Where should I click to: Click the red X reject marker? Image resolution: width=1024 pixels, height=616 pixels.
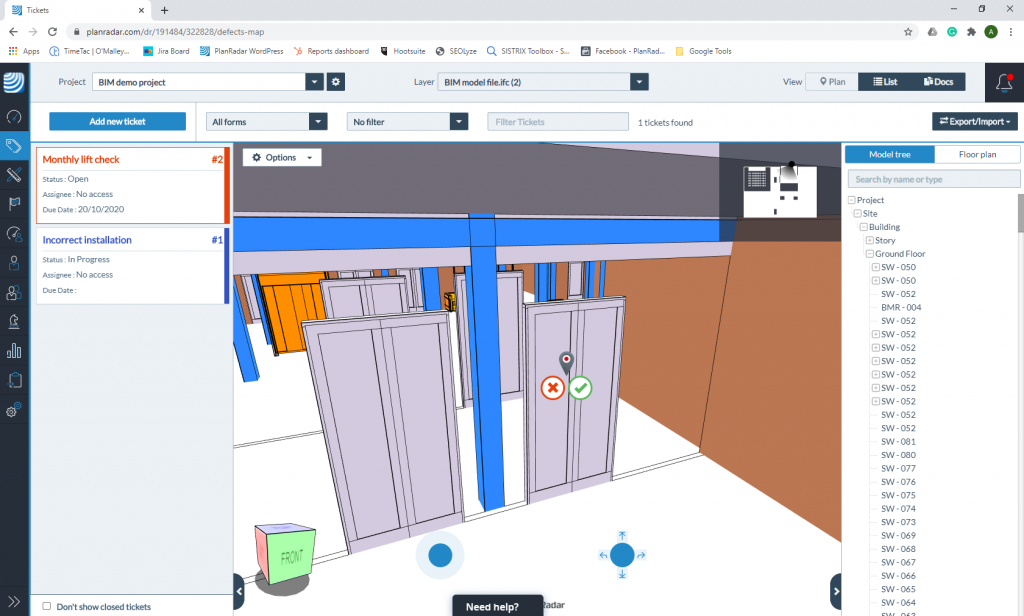click(x=552, y=387)
